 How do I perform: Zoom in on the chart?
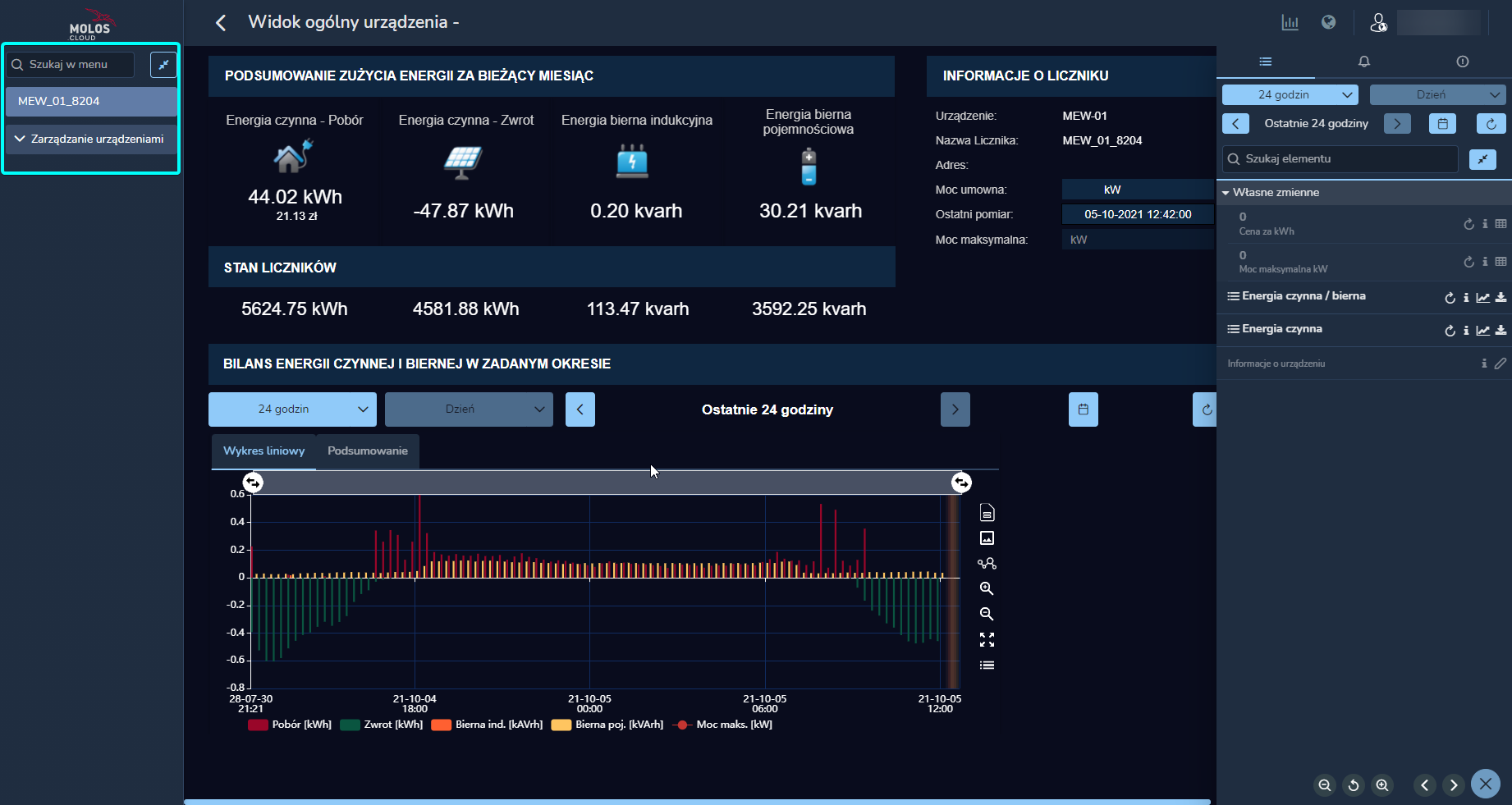pos(987,588)
